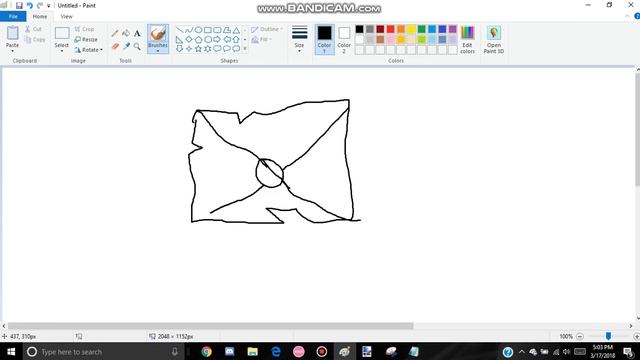This screenshot has height=360, width=640.
Task: Click the Save icon in title bar
Action: click(x=19, y=6)
